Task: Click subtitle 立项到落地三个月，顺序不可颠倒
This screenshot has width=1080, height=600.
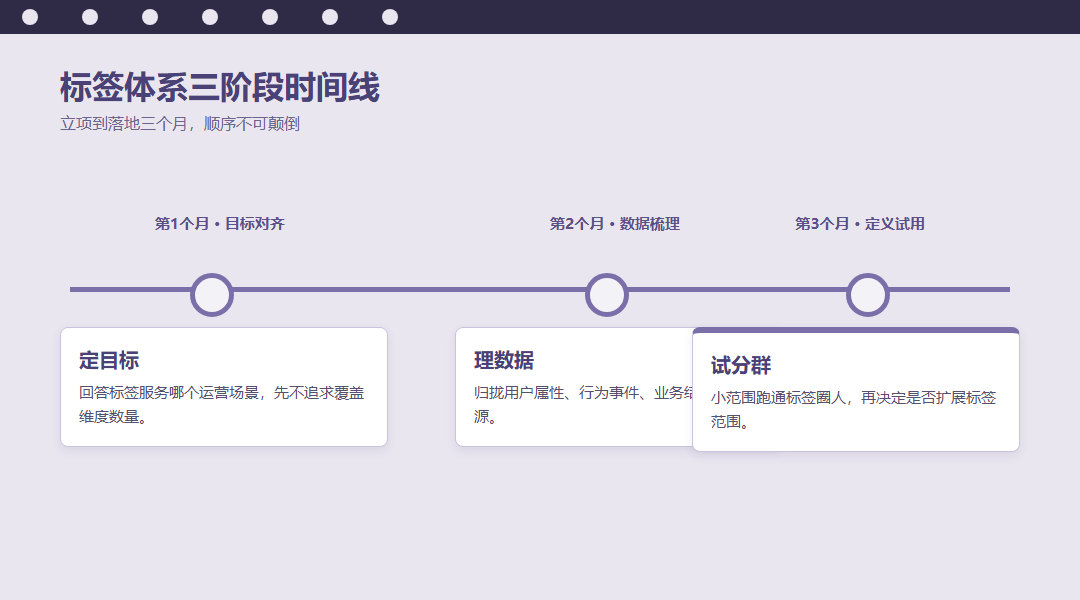Action: [x=180, y=124]
